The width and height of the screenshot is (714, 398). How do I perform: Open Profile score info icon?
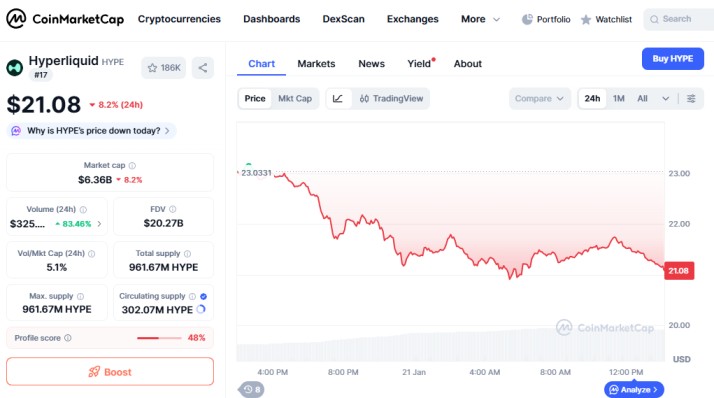(68, 338)
